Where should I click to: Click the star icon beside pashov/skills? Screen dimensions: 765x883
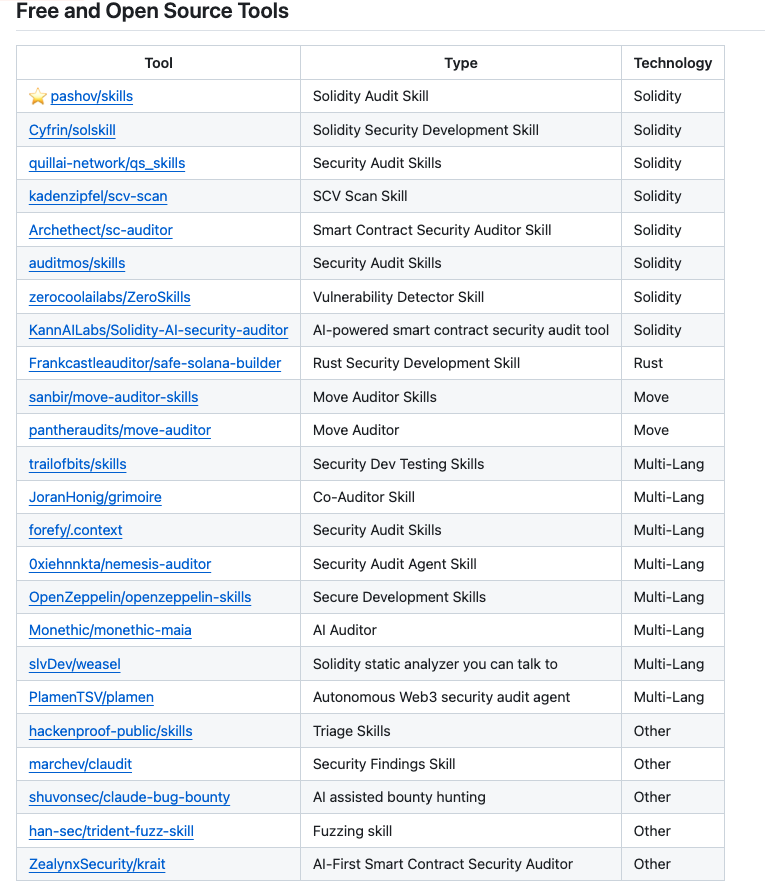(38, 96)
